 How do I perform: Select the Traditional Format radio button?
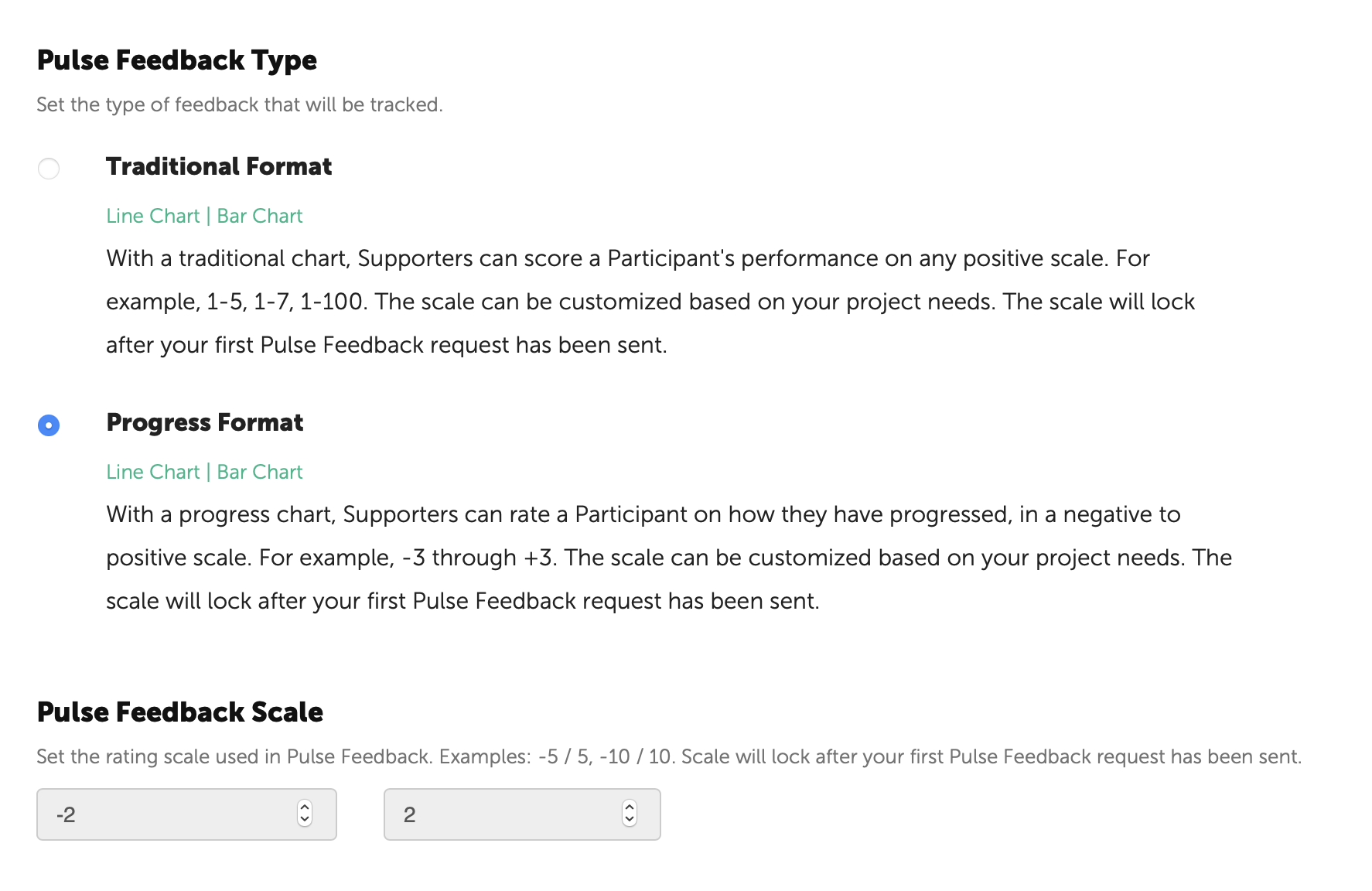(x=49, y=168)
